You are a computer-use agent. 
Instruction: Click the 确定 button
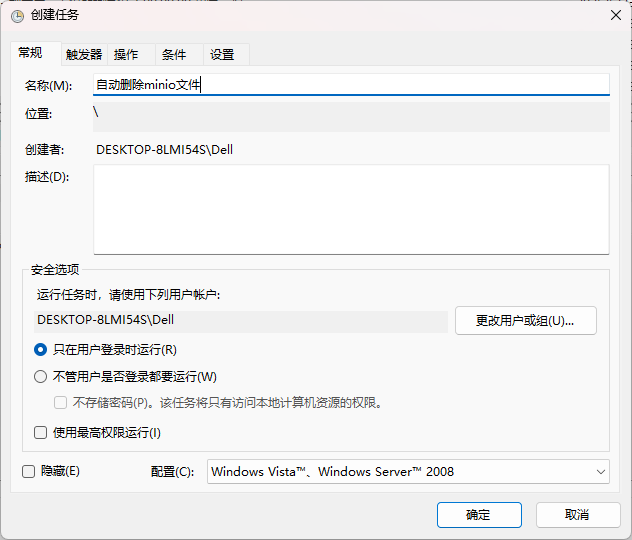click(479, 515)
